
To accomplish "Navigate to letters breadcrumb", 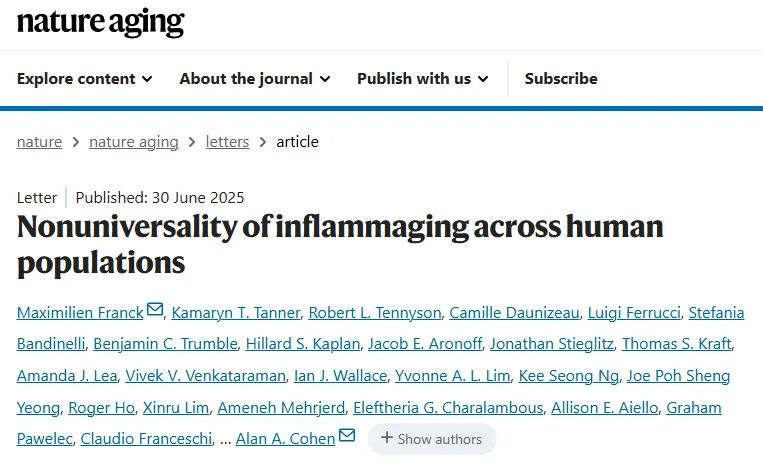I will [x=227, y=142].
